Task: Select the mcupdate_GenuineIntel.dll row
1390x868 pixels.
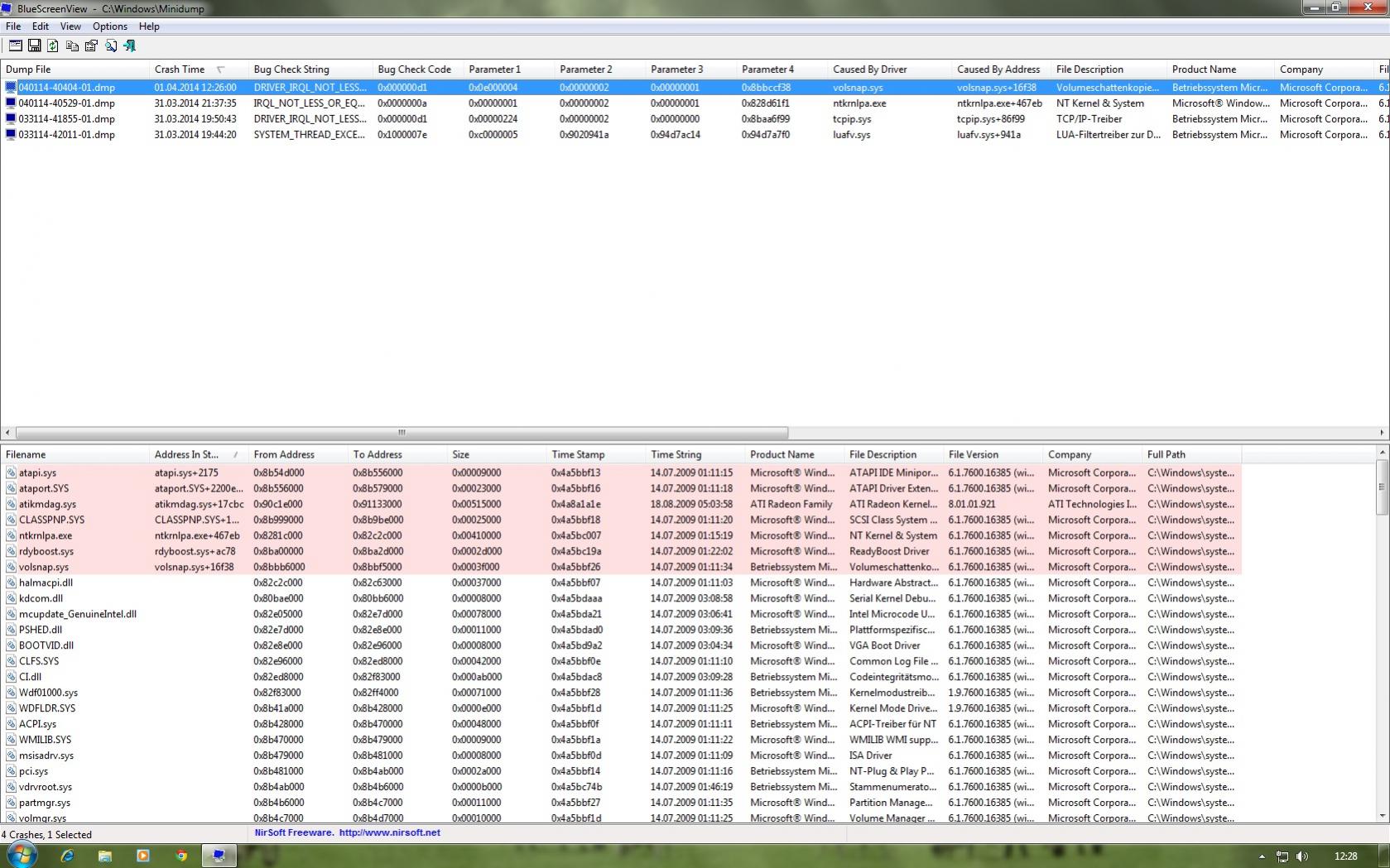Action: pyautogui.click(x=621, y=615)
